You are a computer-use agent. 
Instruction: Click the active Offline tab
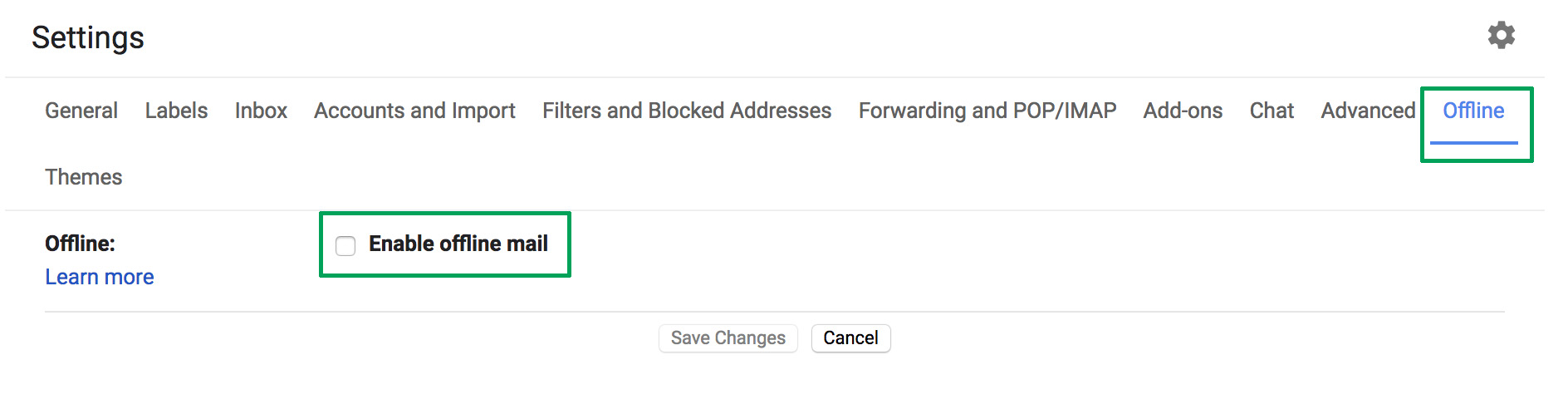[1473, 111]
